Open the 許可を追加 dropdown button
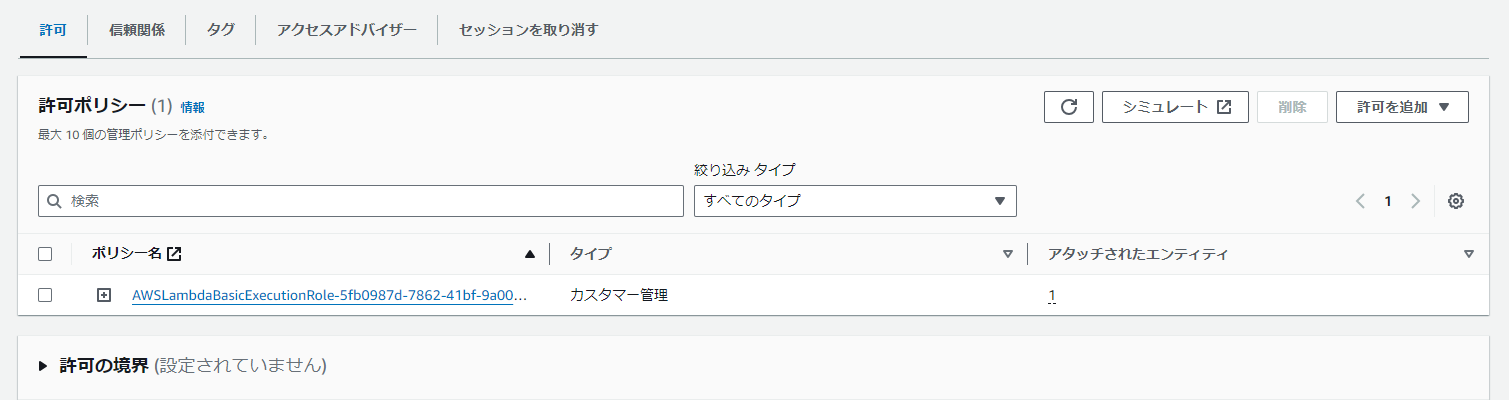 coord(1402,107)
